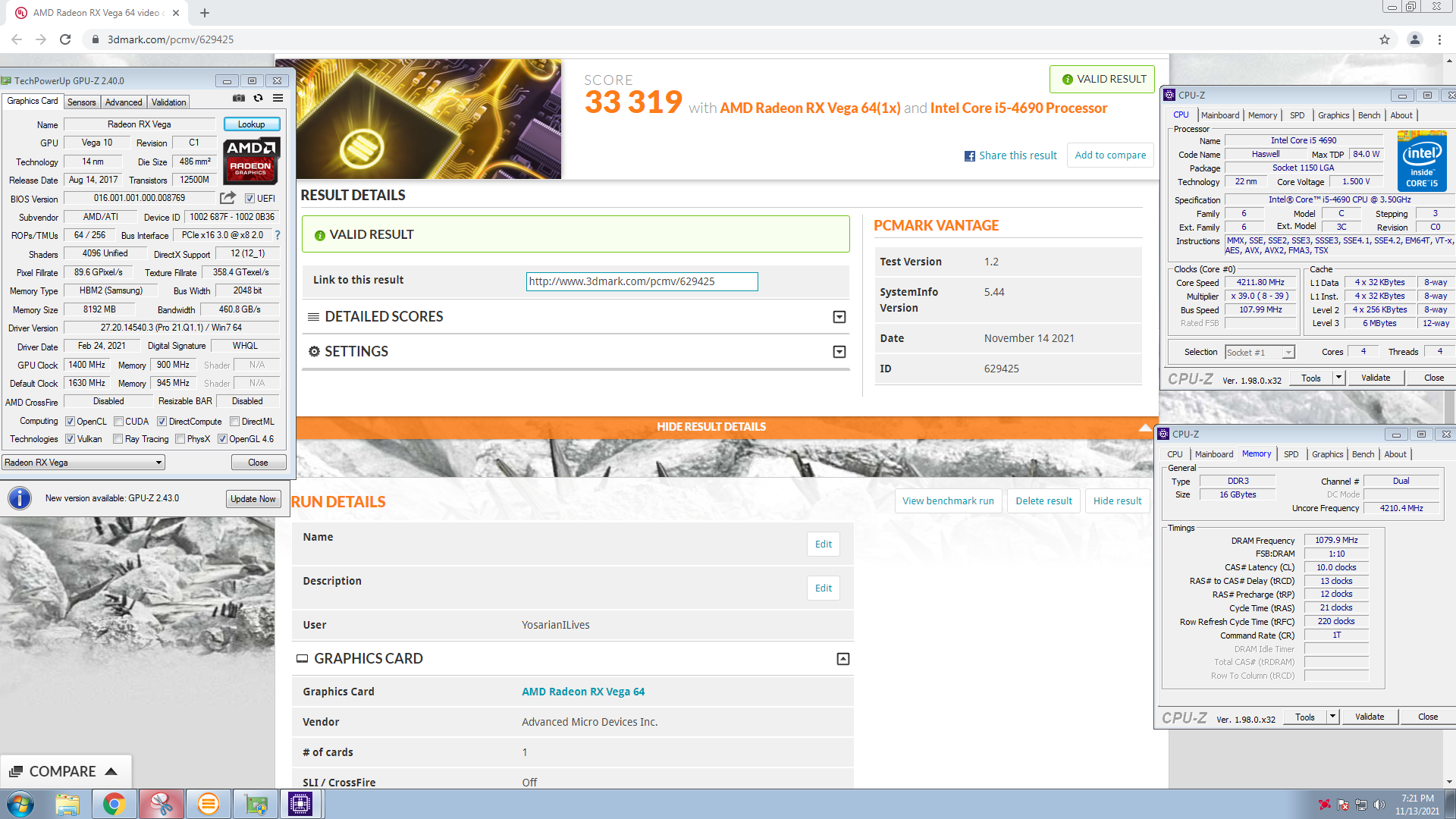Open a new Chrome tab

coord(205,13)
